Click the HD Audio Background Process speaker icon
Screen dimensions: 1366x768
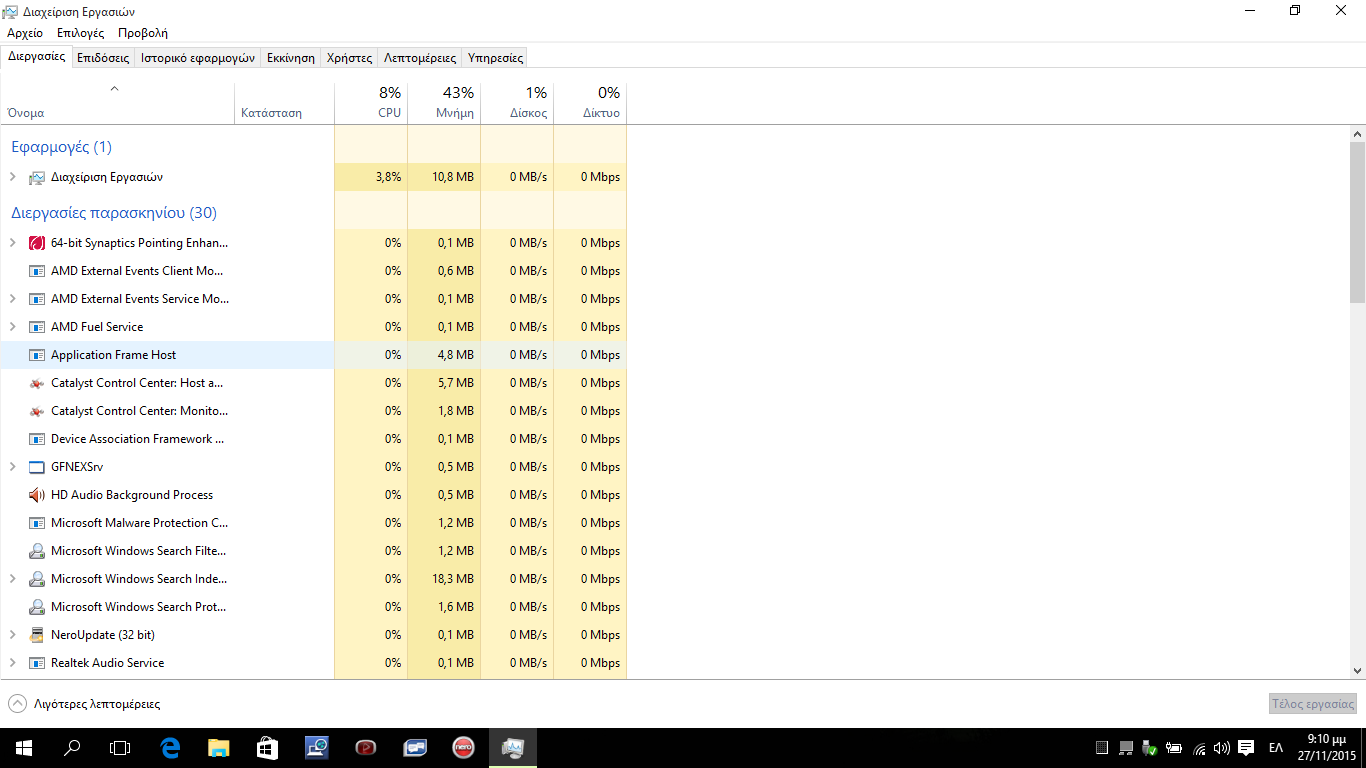pyautogui.click(x=37, y=495)
